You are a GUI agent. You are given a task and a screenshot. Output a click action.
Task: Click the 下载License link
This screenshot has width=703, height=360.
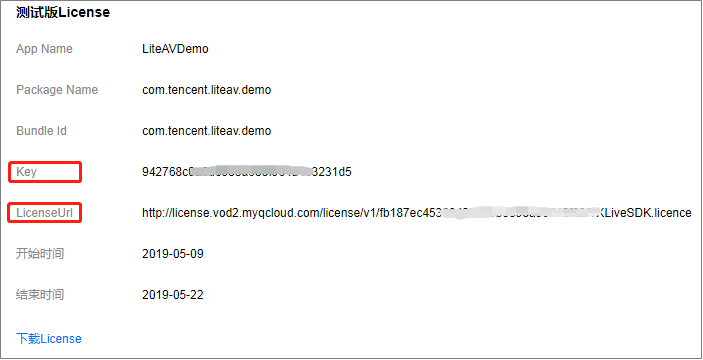click(x=49, y=338)
